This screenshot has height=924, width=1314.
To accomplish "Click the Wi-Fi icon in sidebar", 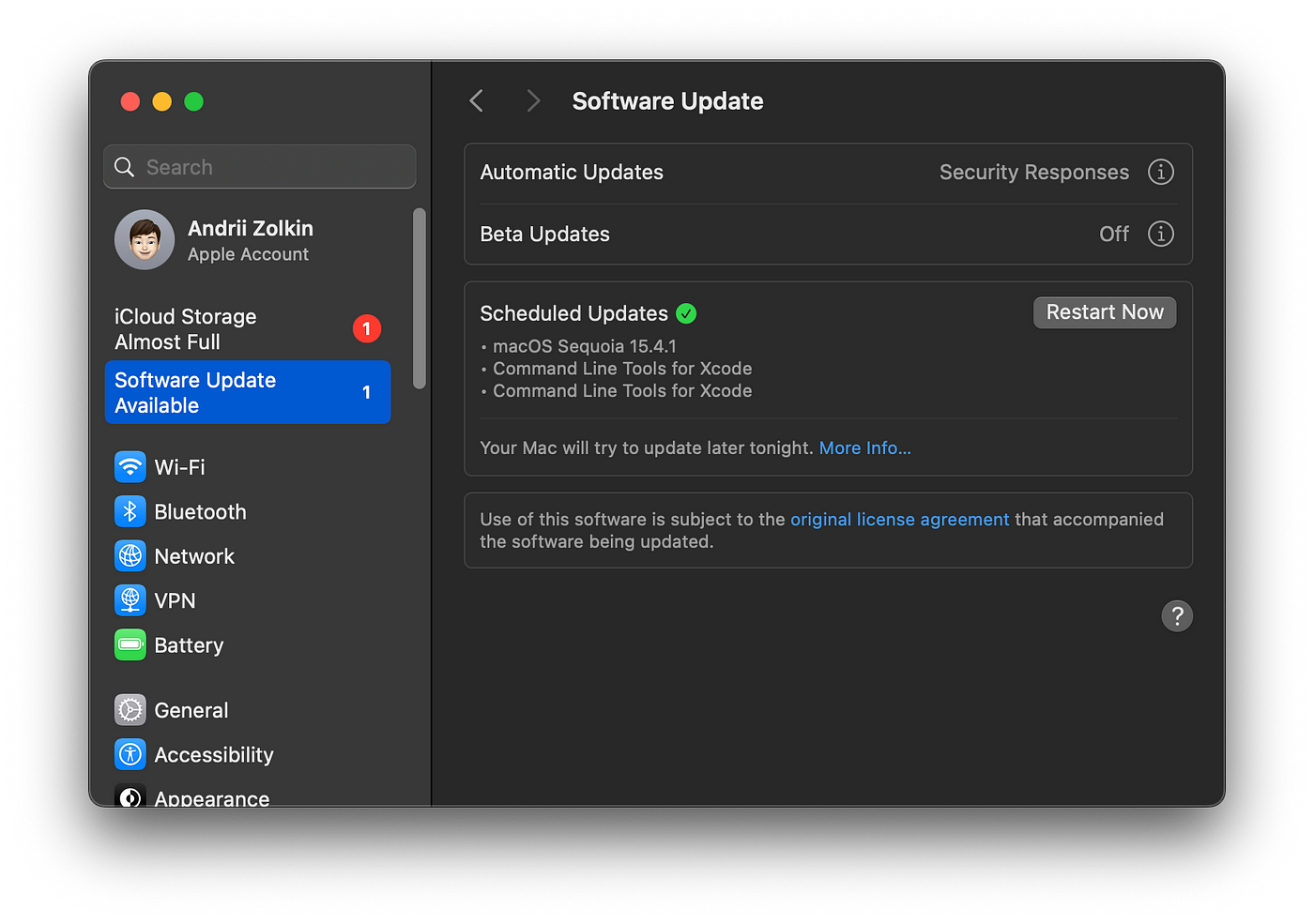I will coord(130,467).
